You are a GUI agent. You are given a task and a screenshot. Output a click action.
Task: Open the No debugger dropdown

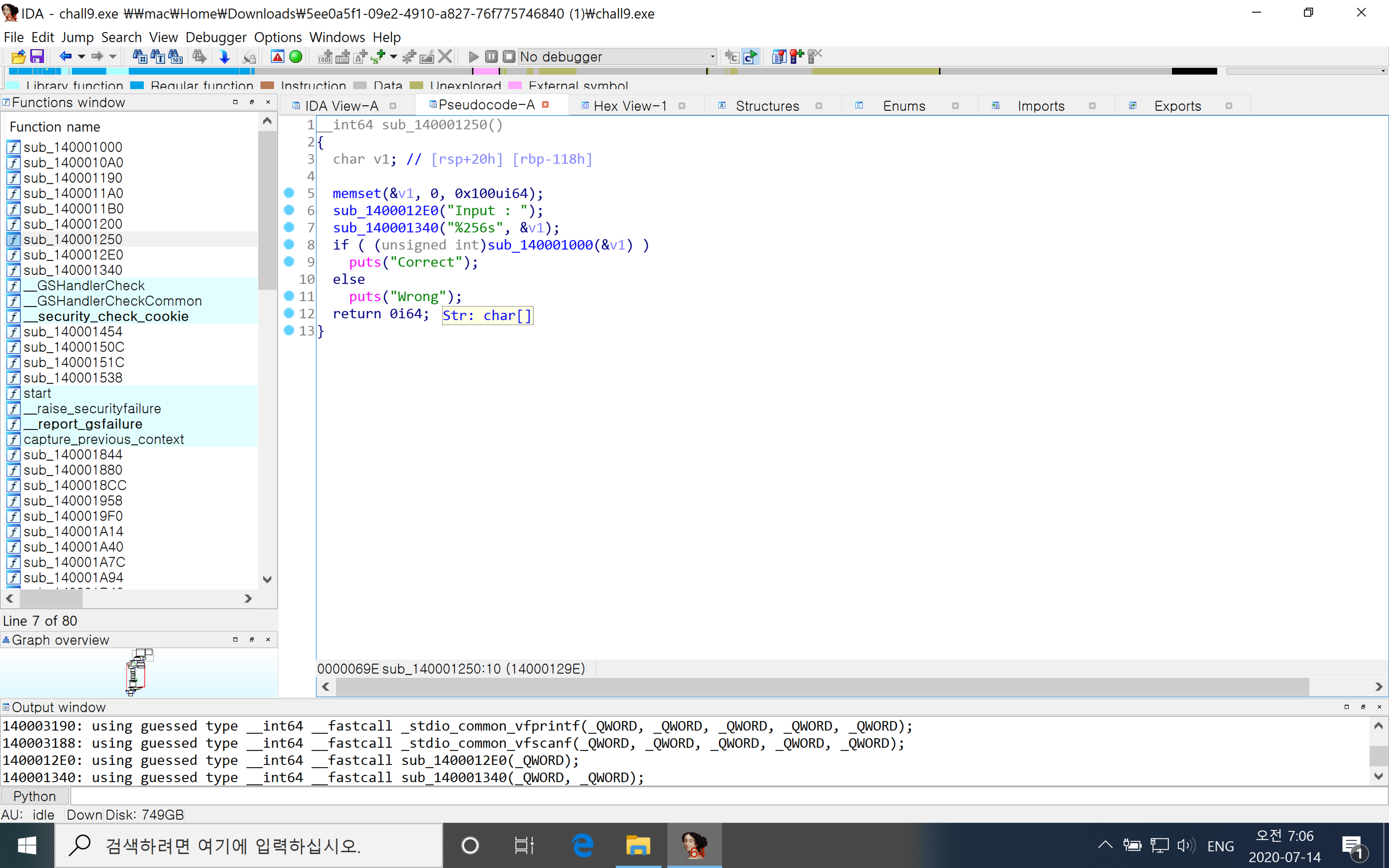(x=712, y=56)
